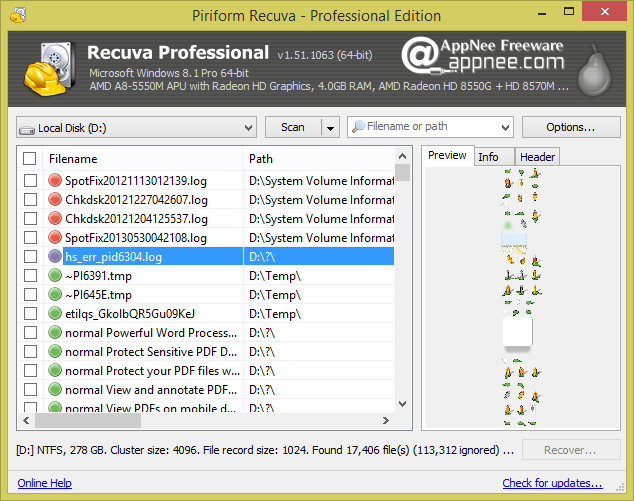Click green dot beside normal Protect Sensitive PDF
The image size is (634, 501).
point(55,351)
